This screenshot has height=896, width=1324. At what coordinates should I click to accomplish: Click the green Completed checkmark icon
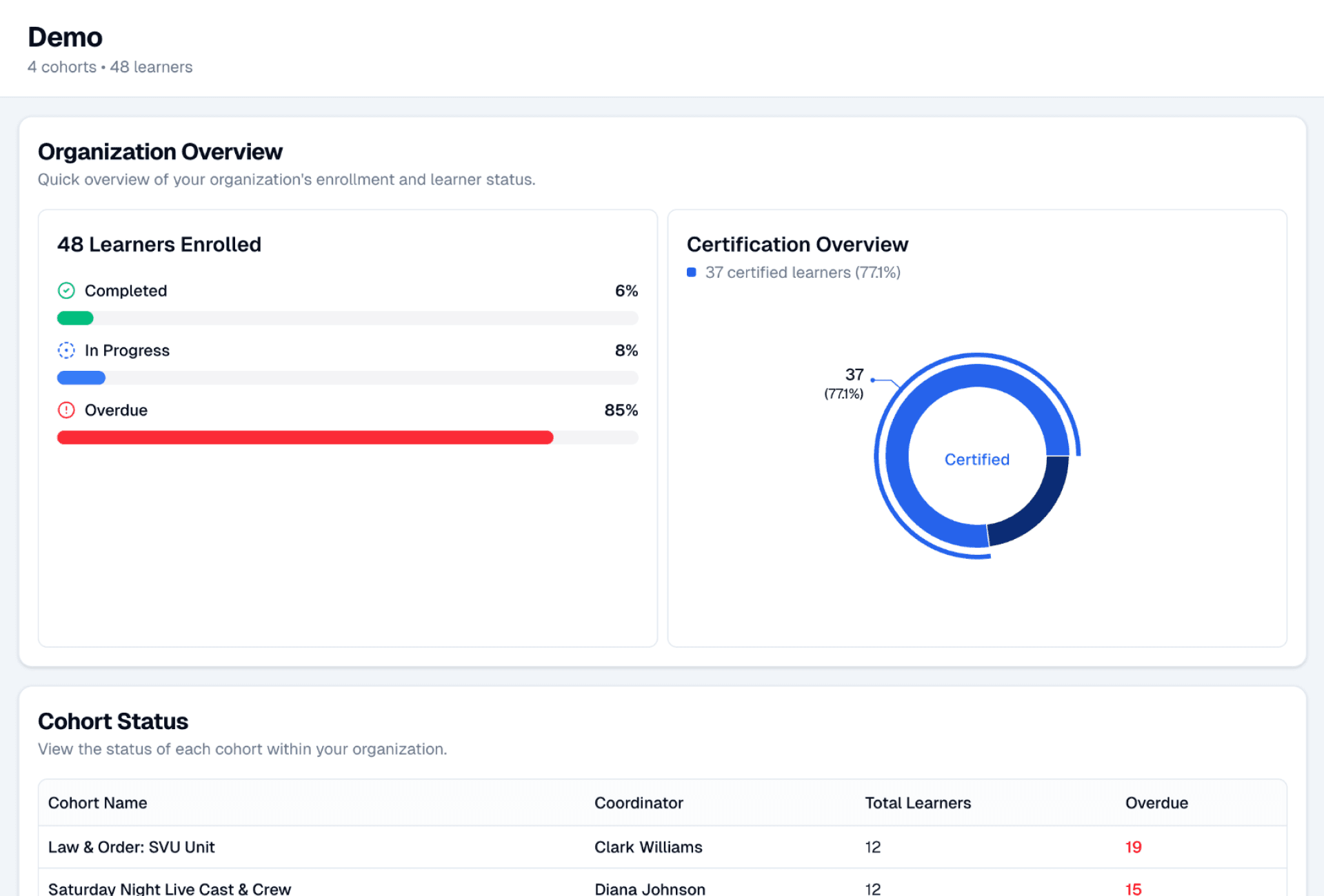[66, 291]
